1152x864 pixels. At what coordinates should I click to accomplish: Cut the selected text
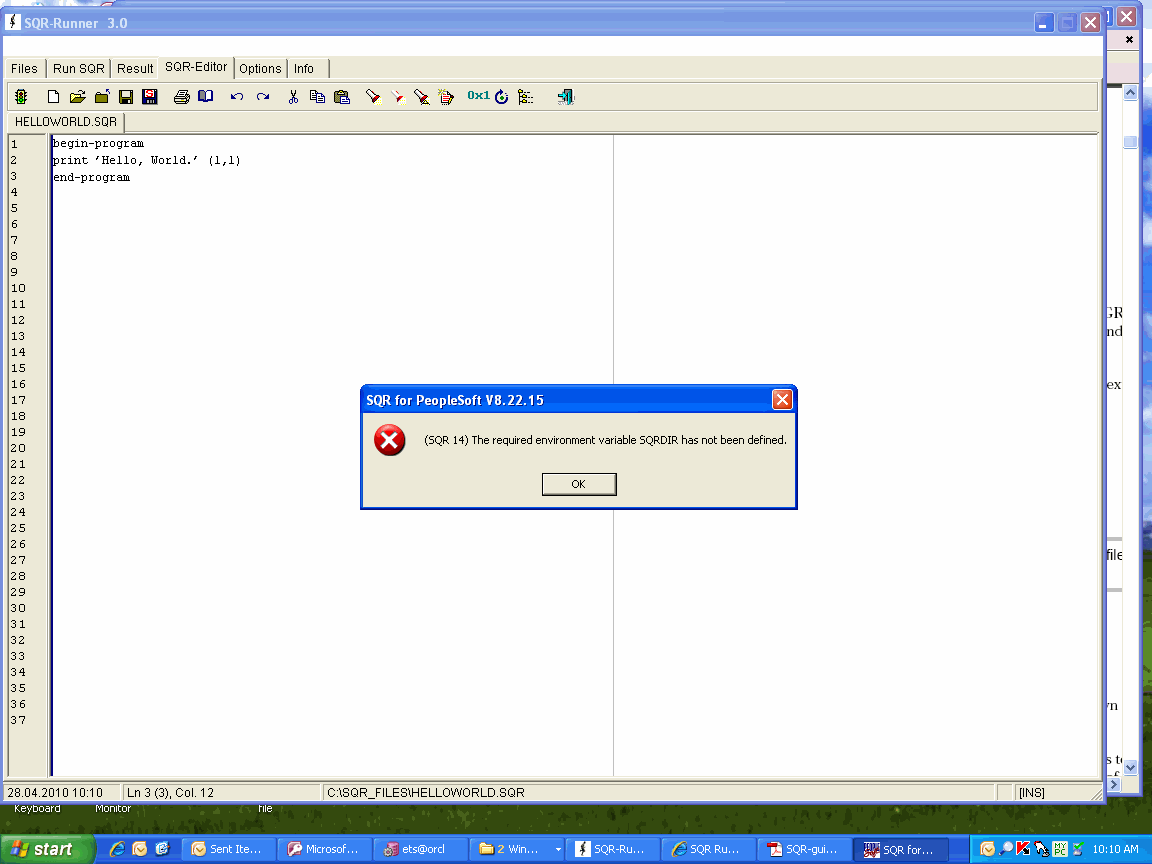coord(292,96)
